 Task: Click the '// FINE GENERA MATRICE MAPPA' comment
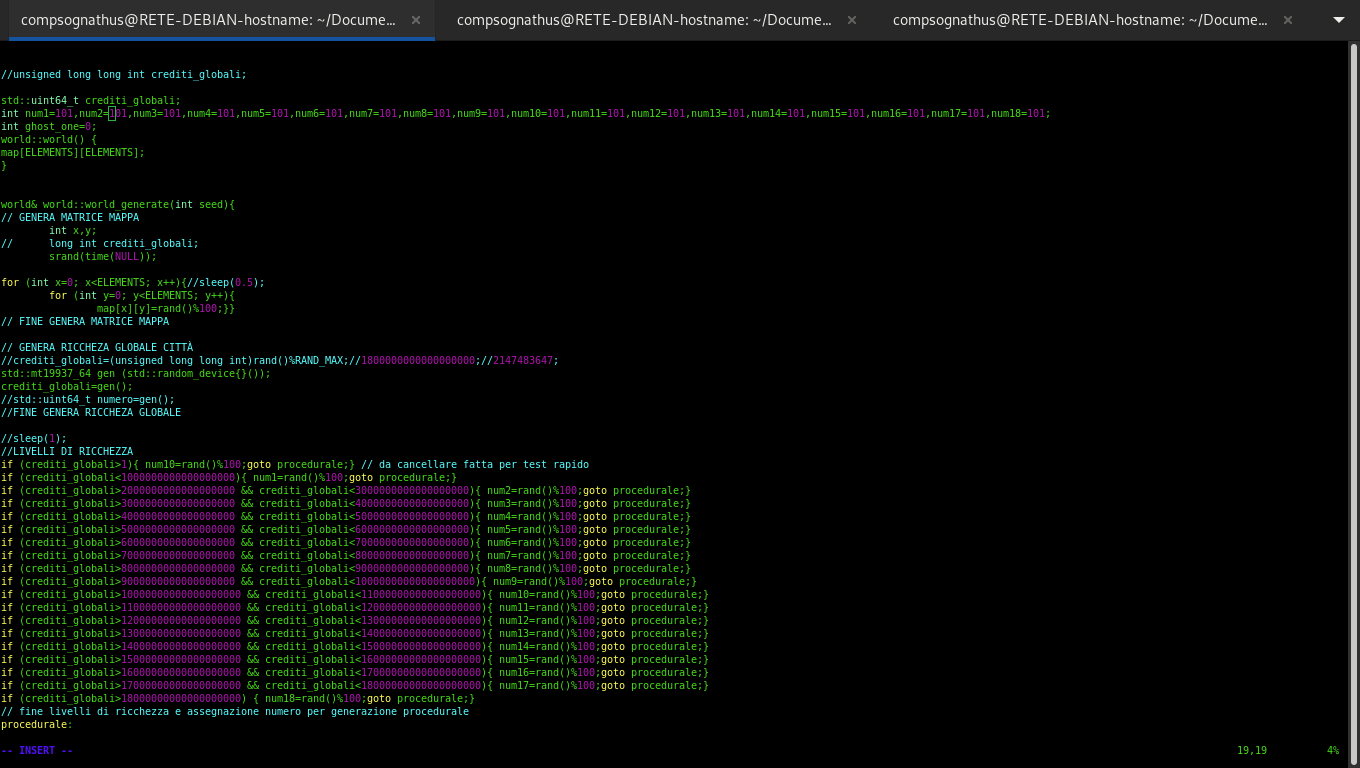tap(85, 321)
